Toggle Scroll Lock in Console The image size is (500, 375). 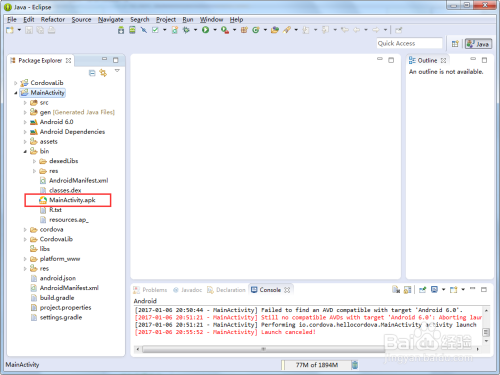(x=408, y=290)
